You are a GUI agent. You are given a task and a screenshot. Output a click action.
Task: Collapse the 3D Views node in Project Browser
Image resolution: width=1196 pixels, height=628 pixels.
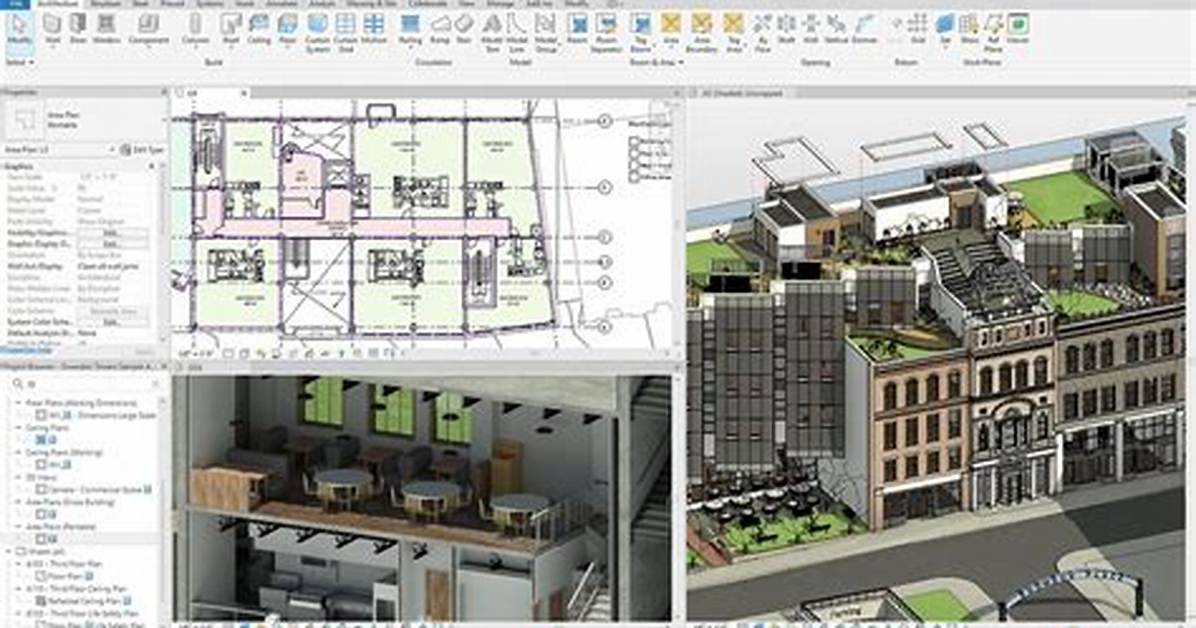pyautogui.click(x=20, y=477)
